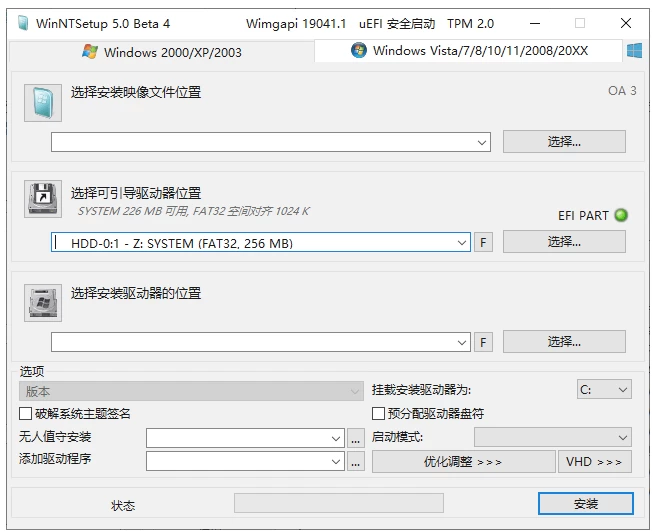The width and height of the screenshot is (653, 531).
Task: Click the TPM 2.0 title text
Action: coord(470,23)
